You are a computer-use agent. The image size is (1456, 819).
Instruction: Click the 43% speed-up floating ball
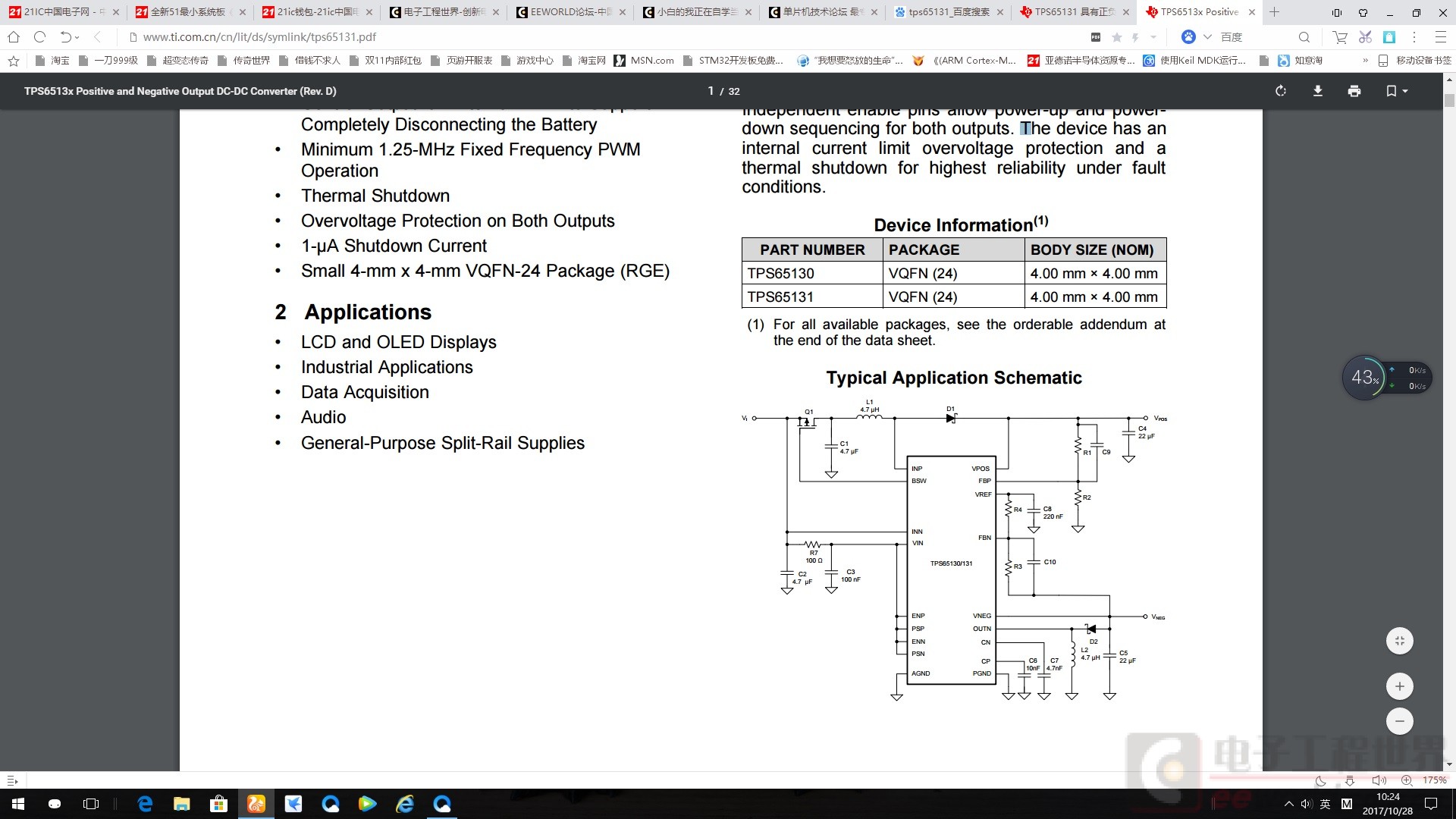pos(1364,377)
